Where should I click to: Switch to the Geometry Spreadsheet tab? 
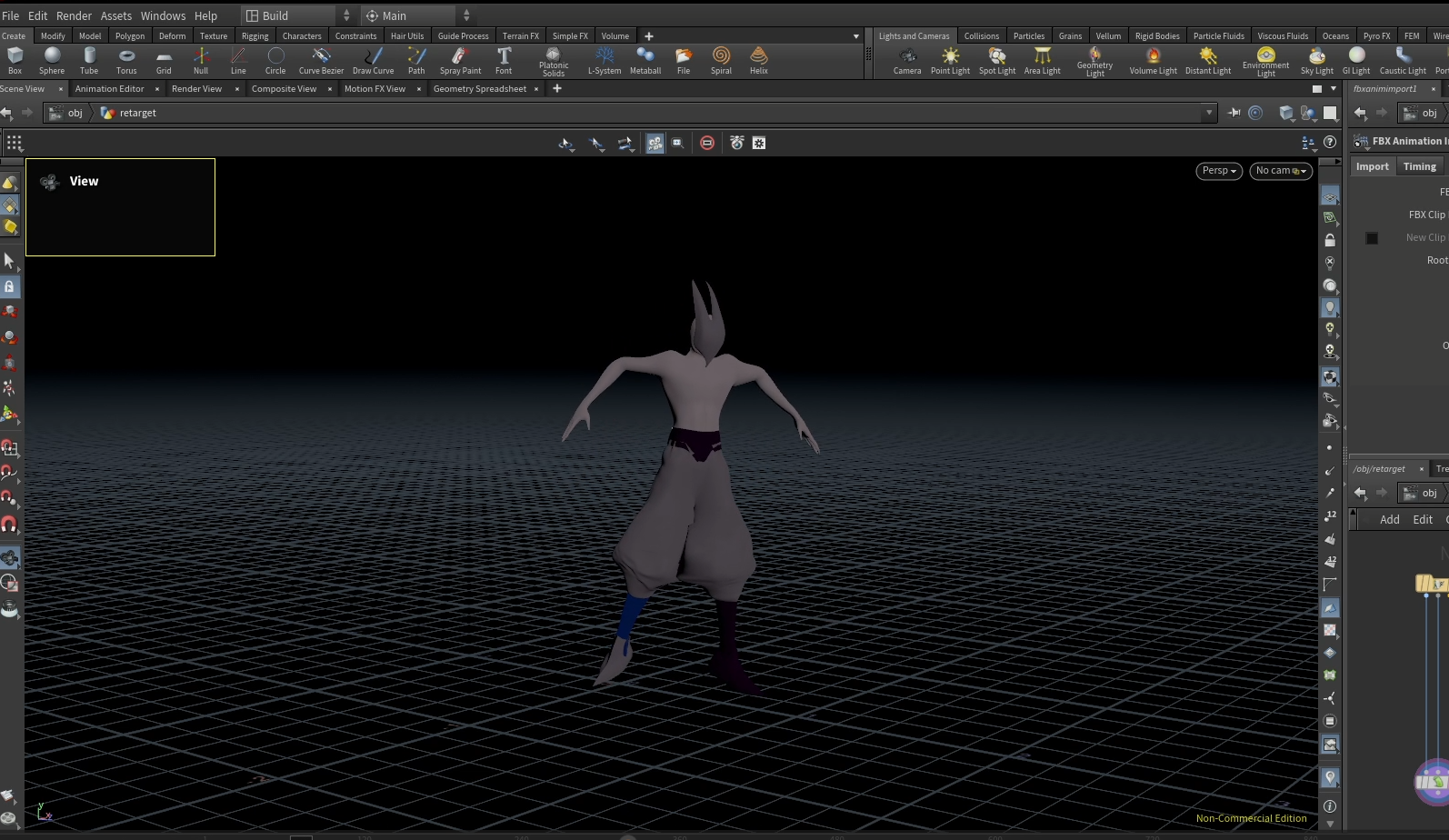tap(479, 89)
